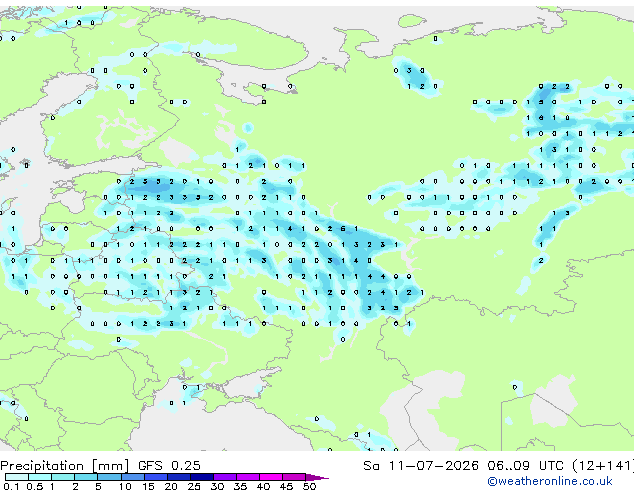Click the "25" legend scale label
The image size is (634, 490).
194,486
